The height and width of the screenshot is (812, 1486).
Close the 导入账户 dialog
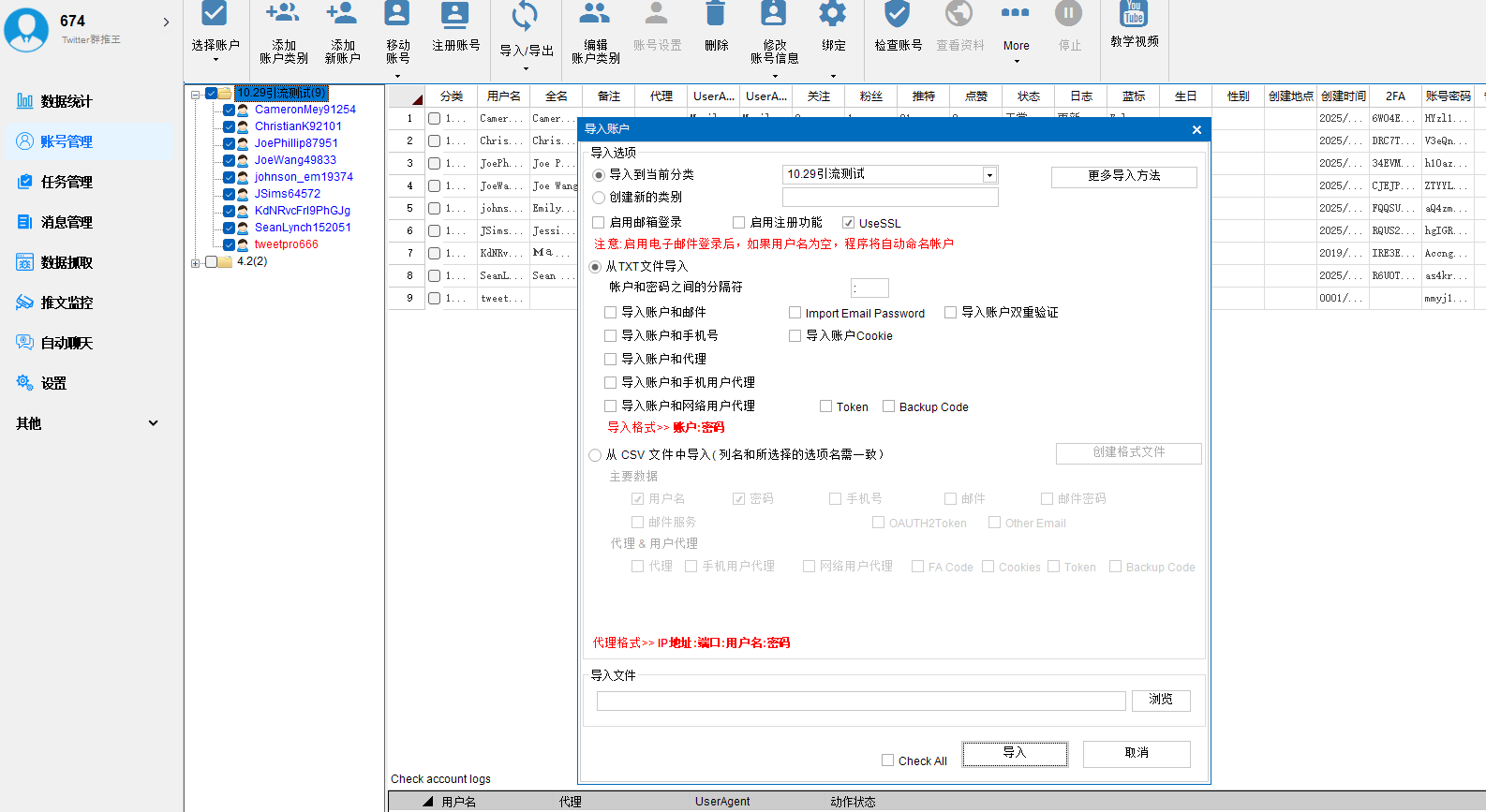click(x=1196, y=130)
